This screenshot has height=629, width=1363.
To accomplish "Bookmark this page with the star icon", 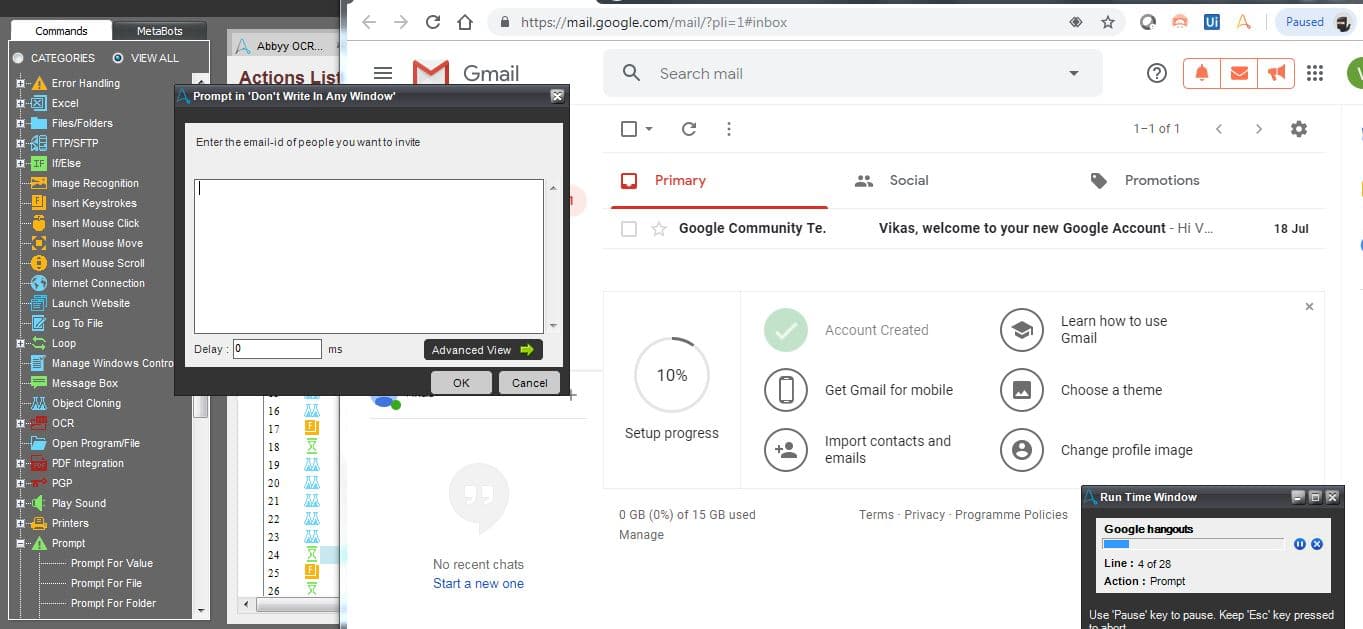I will click(1108, 22).
